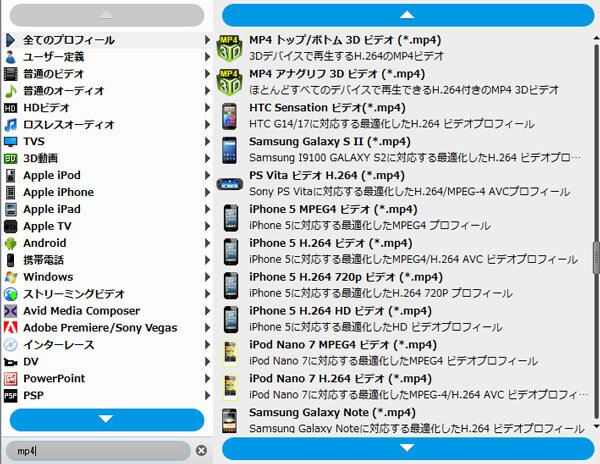Expand the Windows submenu arrow
The height and width of the screenshot is (464, 600).
coord(207,277)
